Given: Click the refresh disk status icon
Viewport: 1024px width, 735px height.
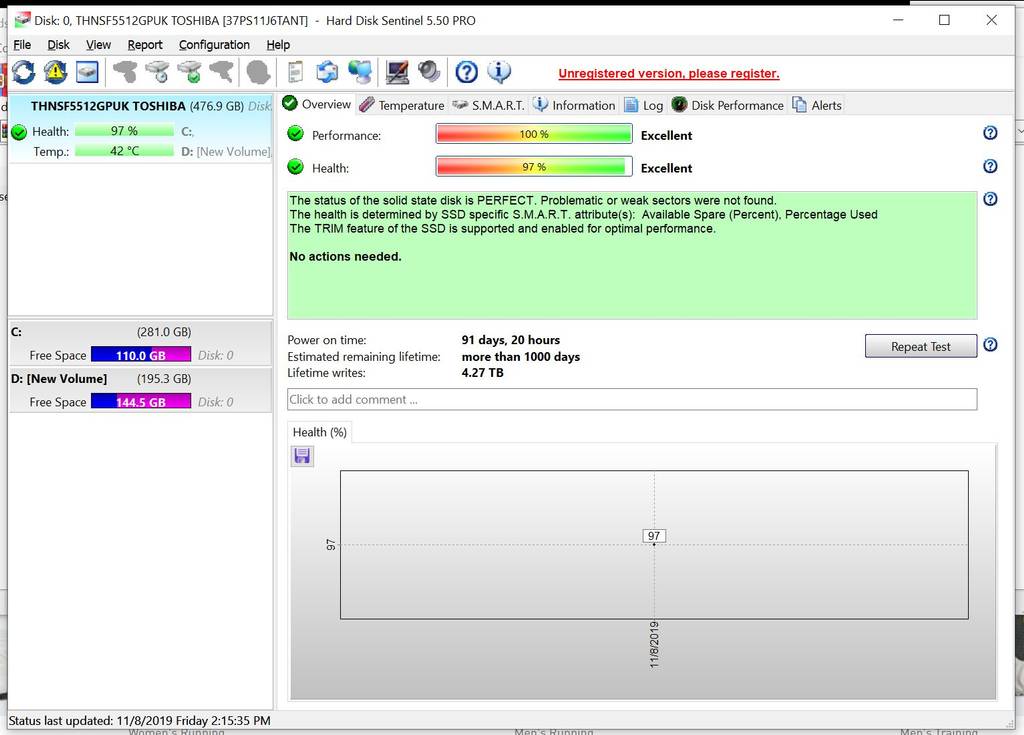Looking at the screenshot, I should [23, 72].
